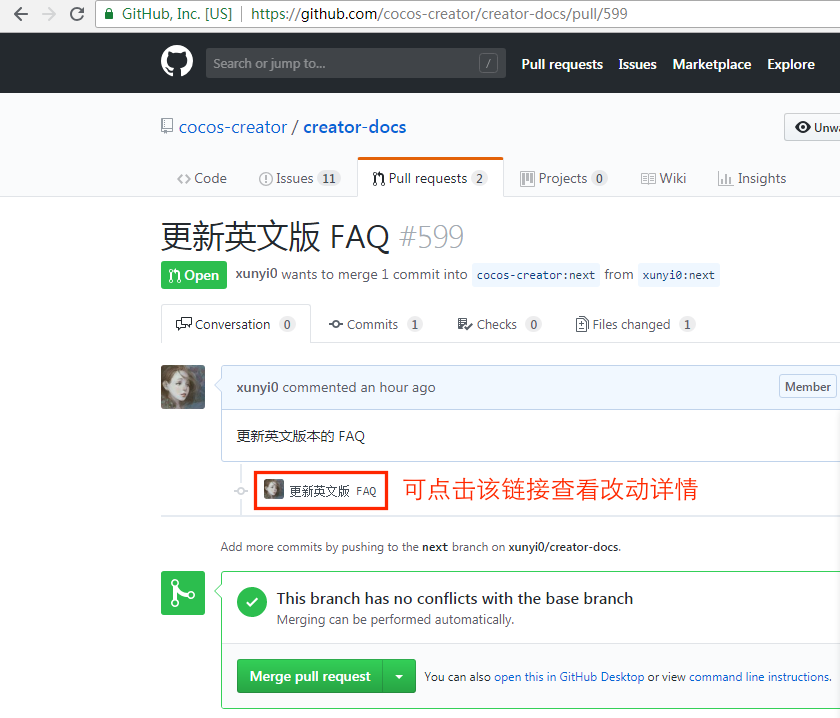Click the Wiki book icon
Viewport: 840px width, 718px height.
(648, 179)
